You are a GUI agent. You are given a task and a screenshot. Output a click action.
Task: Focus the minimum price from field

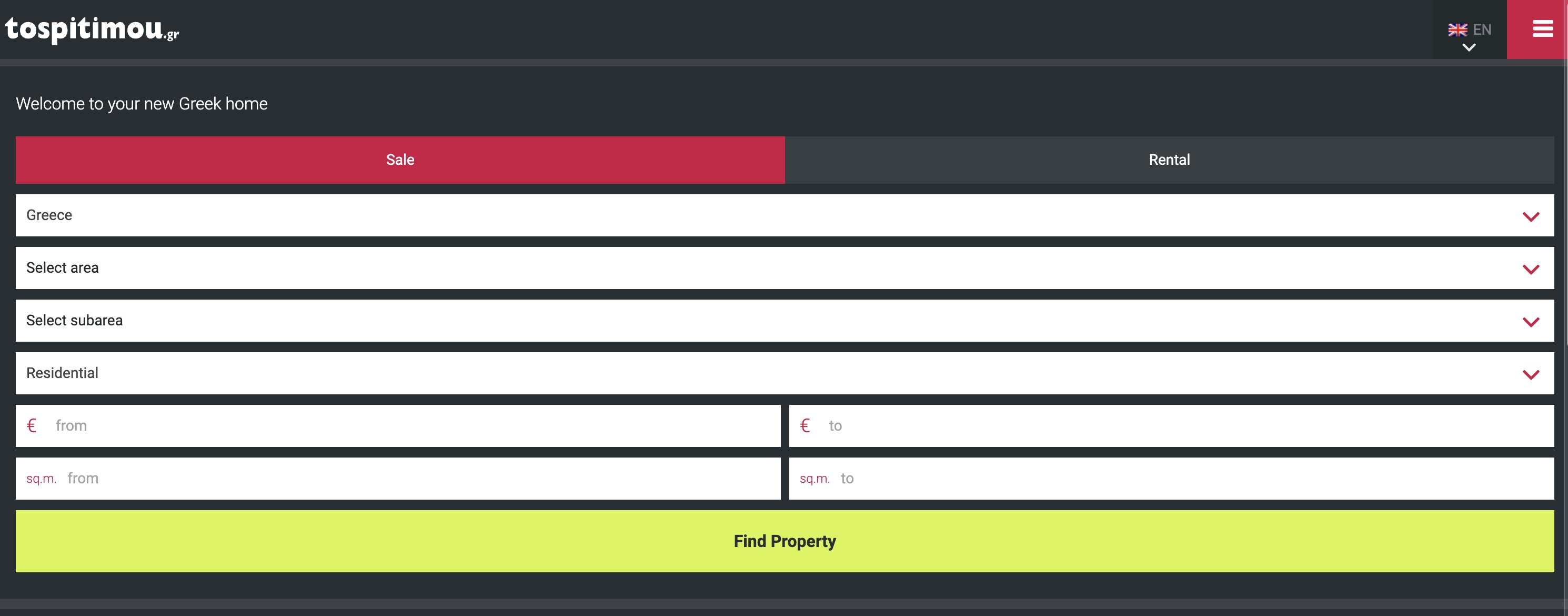[x=414, y=425]
